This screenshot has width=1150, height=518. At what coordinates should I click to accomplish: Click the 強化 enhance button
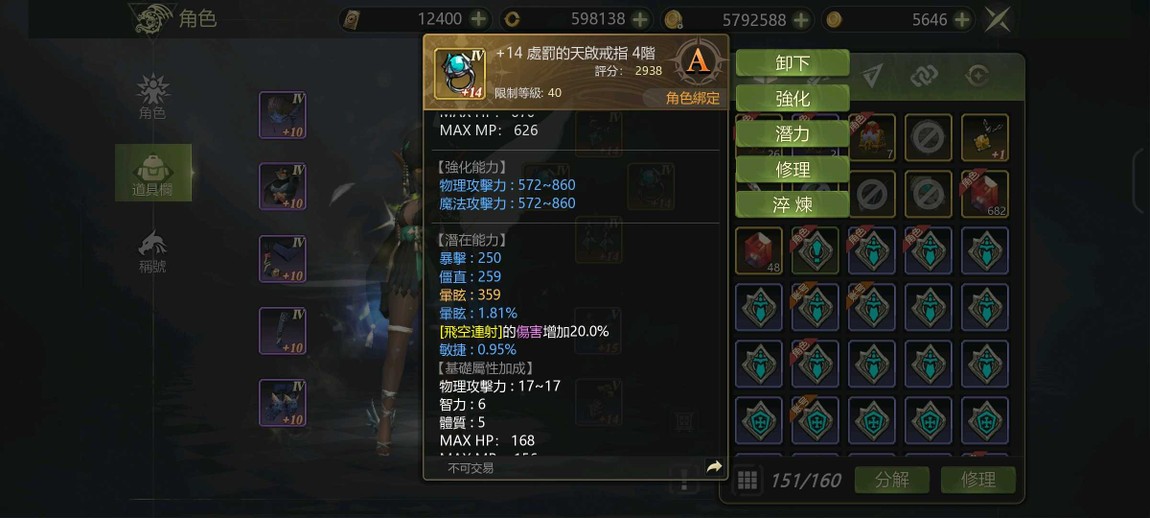tap(792, 98)
